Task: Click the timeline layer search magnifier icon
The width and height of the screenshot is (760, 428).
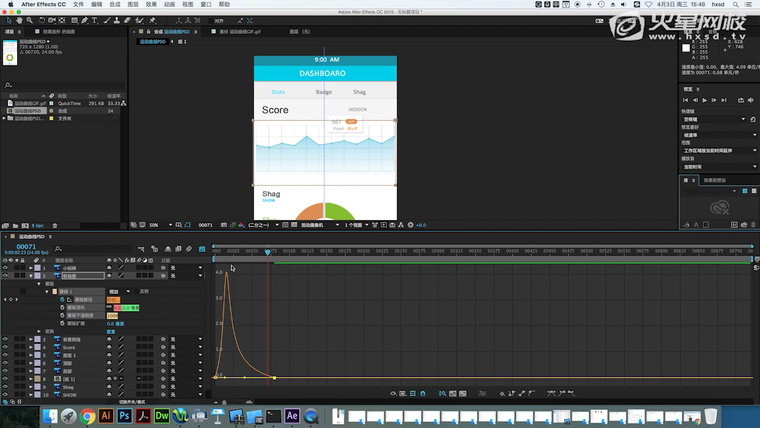Action: point(59,249)
